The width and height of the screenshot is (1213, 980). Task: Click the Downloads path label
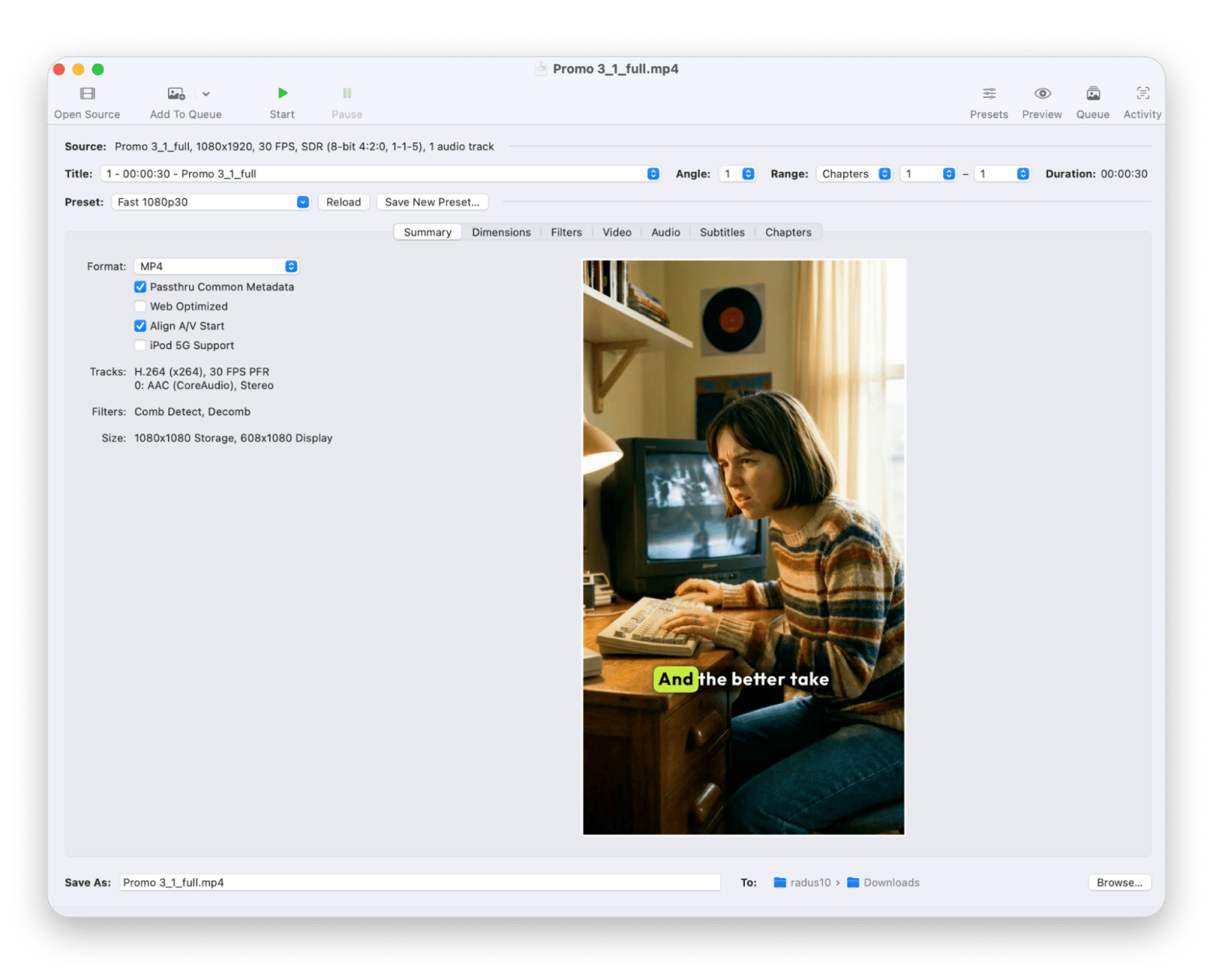[x=892, y=882]
